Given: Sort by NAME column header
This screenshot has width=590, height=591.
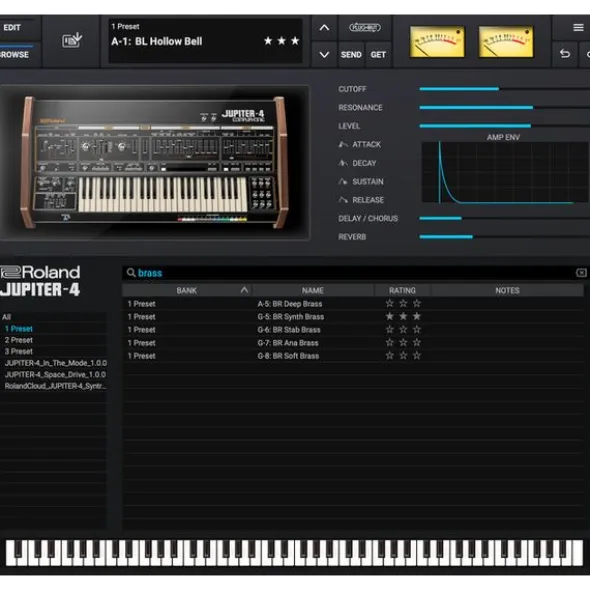Looking at the screenshot, I should click(313, 290).
